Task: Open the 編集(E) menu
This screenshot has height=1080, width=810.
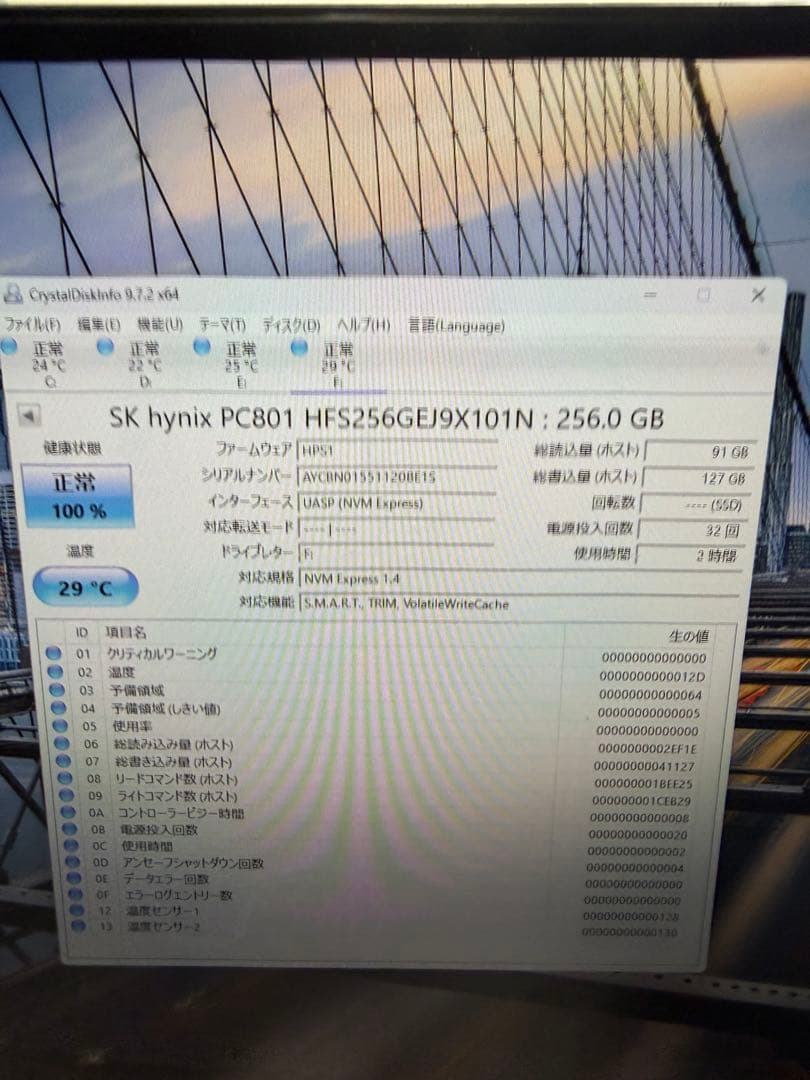Action: [98, 324]
